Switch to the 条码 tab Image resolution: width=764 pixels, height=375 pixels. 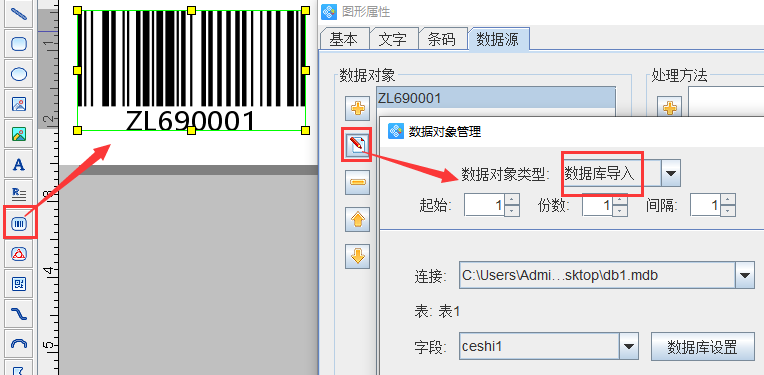[441, 39]
